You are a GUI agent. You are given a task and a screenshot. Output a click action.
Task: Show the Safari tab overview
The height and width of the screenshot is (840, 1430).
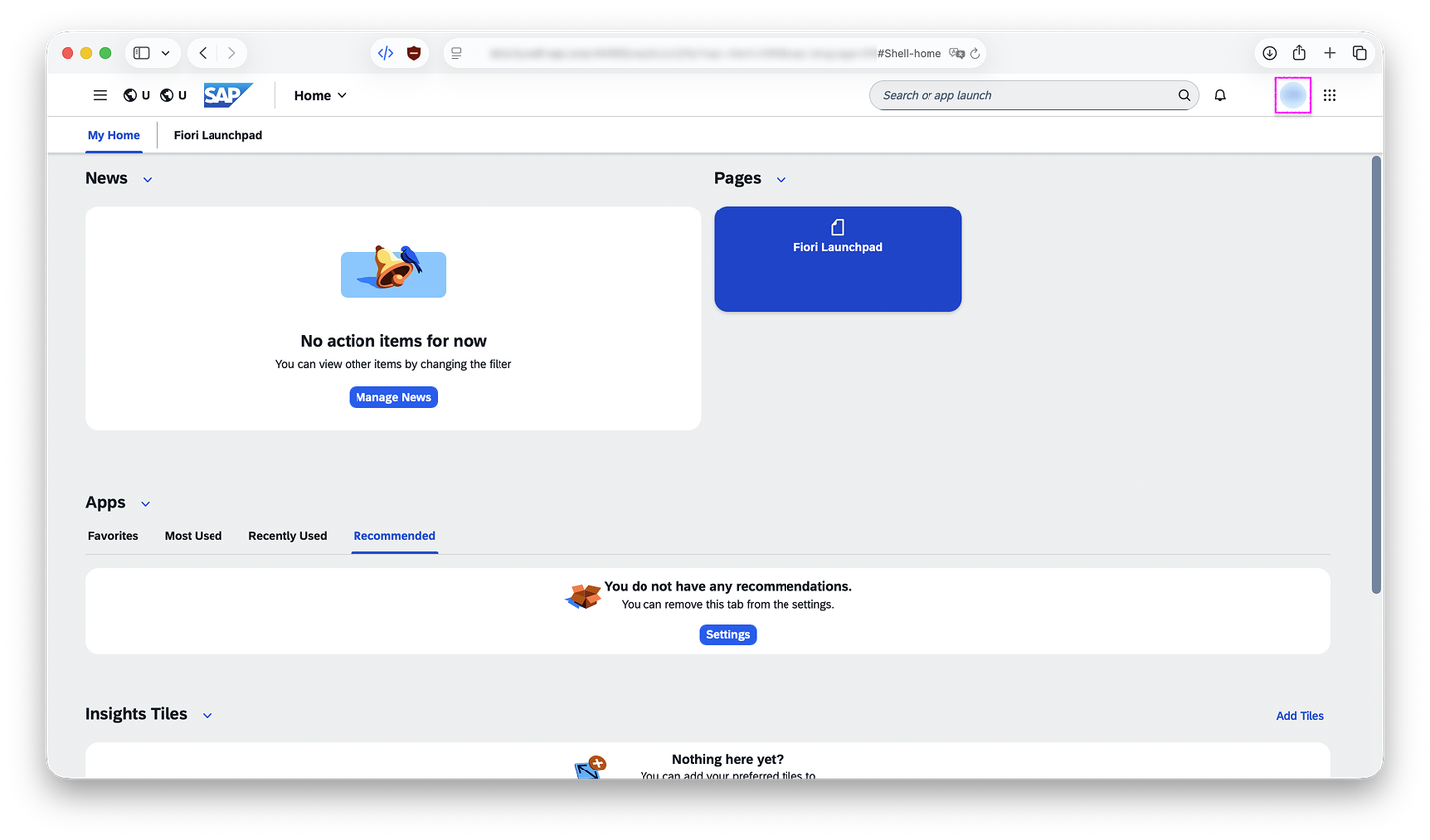(1359, 53)
